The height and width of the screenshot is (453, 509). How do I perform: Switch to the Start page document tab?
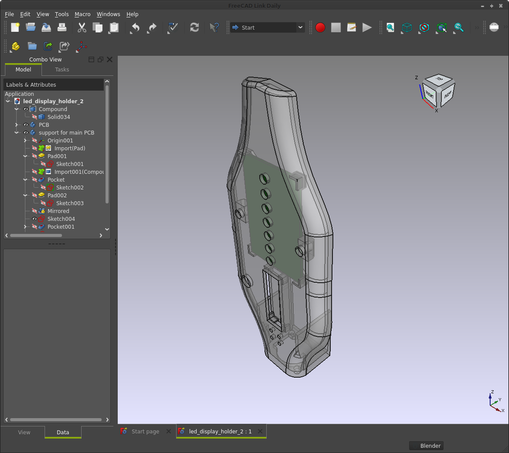pos(145,431)
